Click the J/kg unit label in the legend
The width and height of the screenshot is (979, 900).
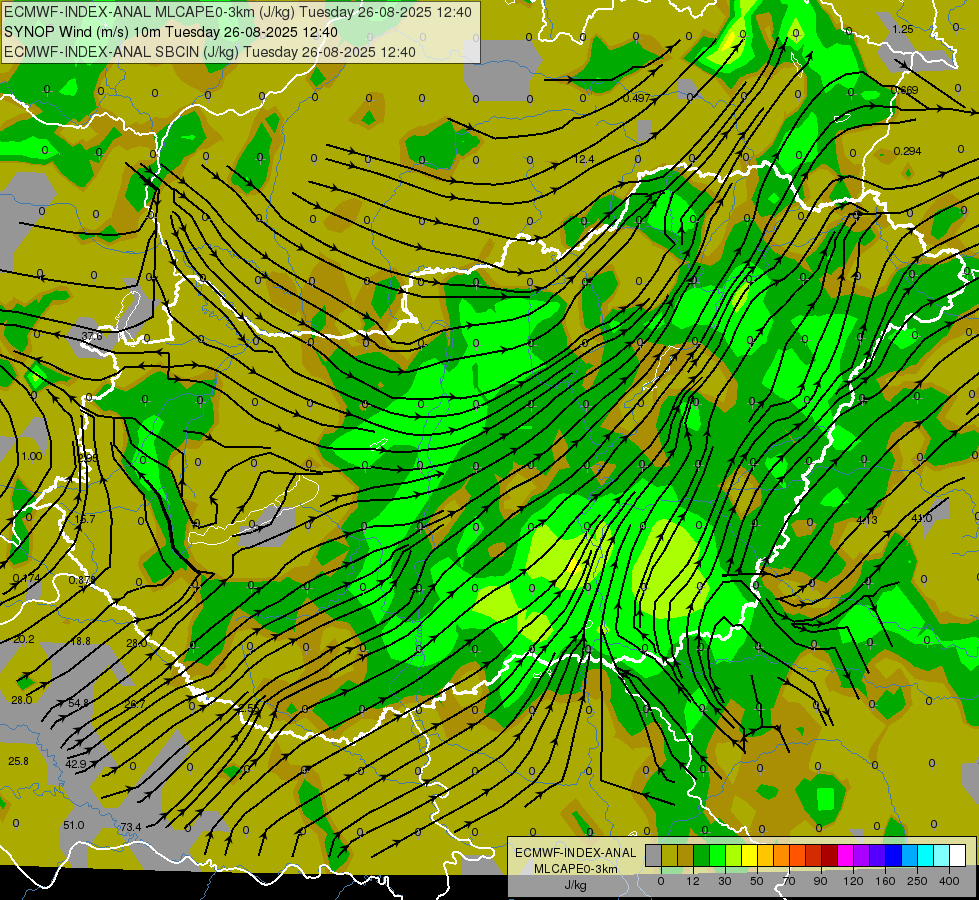576,885
